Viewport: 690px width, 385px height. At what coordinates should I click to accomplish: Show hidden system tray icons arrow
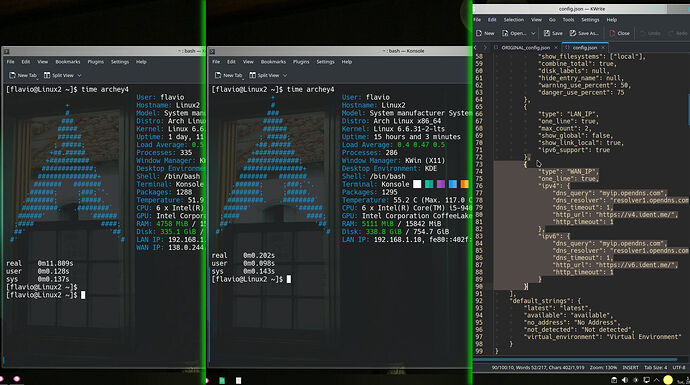tap(657, 380)
